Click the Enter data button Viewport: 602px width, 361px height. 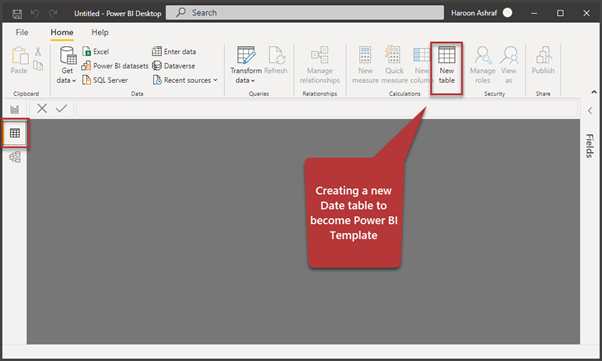point(174,51)
